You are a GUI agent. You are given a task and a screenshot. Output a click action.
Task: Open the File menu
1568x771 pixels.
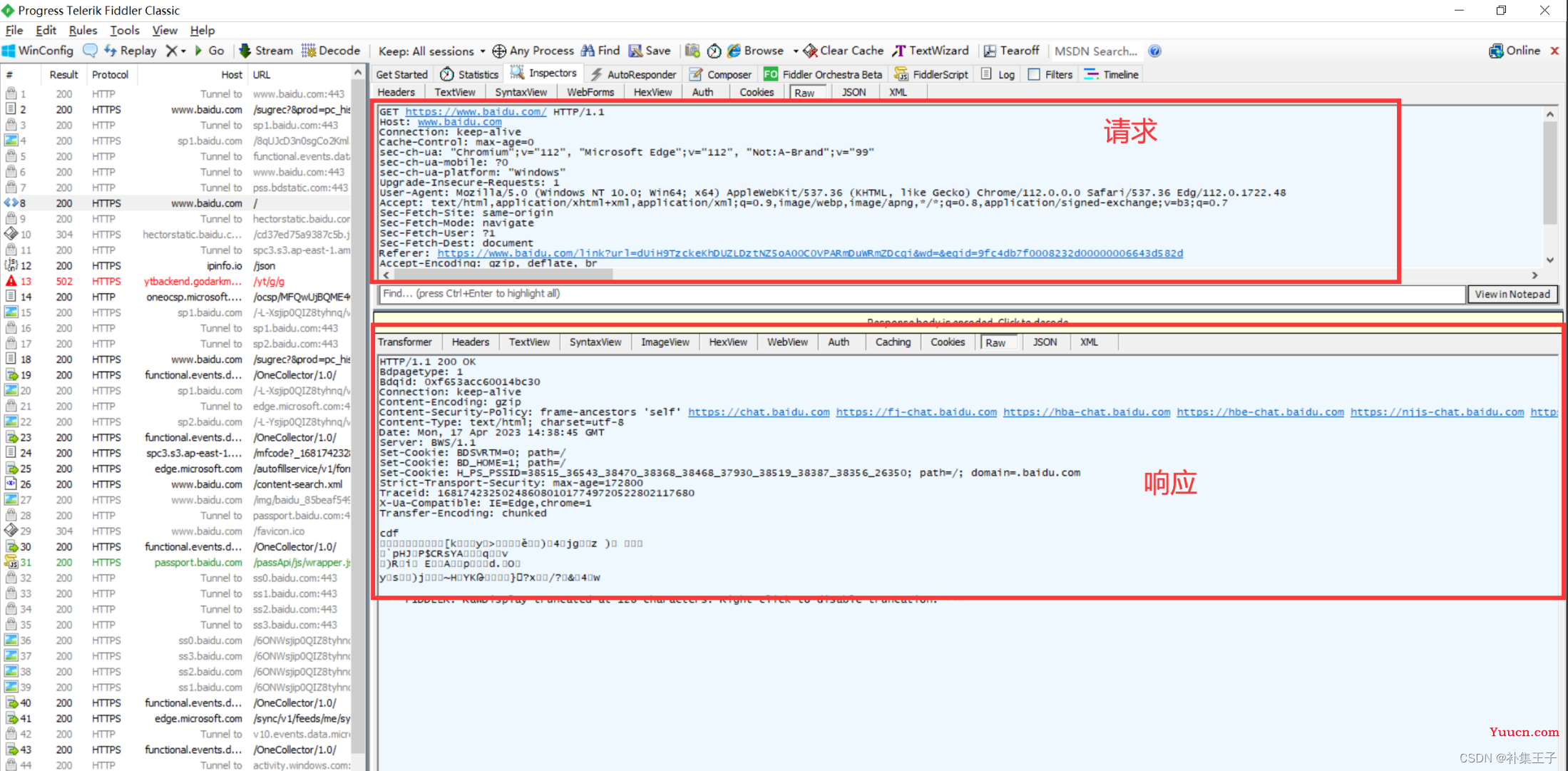click(14, 30)
